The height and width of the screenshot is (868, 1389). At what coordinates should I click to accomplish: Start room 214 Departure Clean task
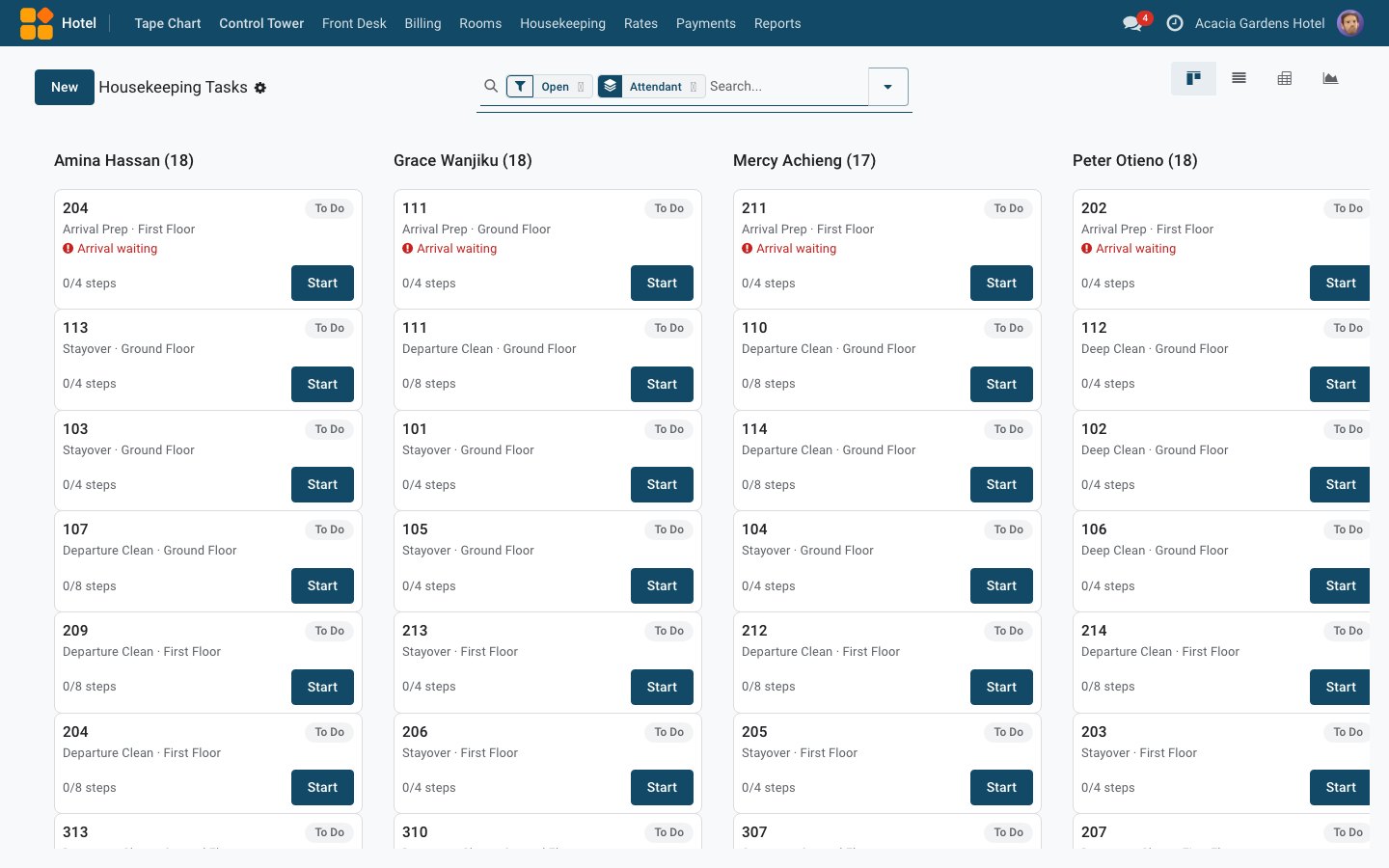[x=1340, y=687]
